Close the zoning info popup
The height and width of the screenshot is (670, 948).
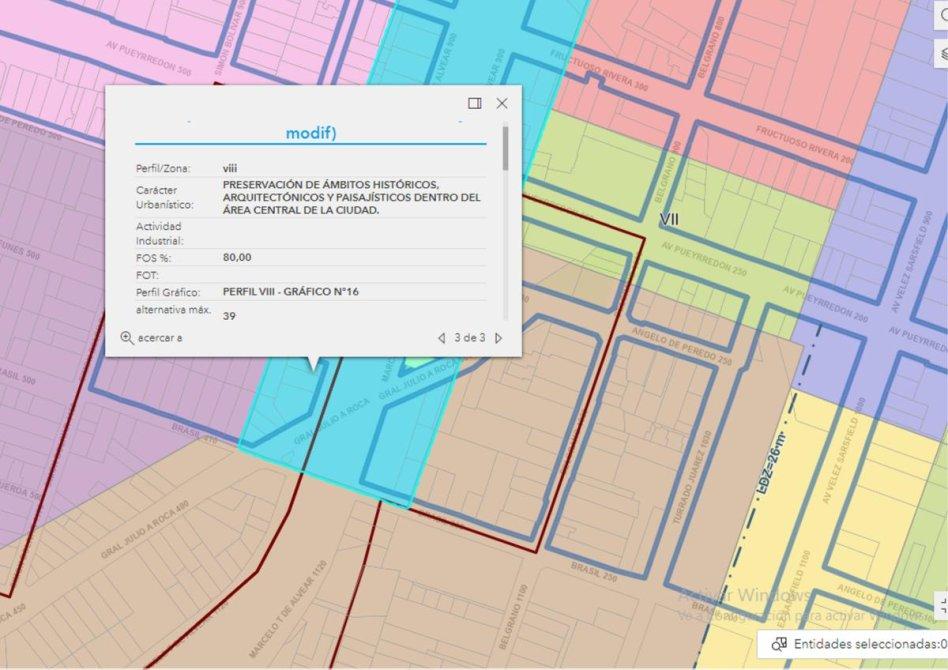click(502, 103)
